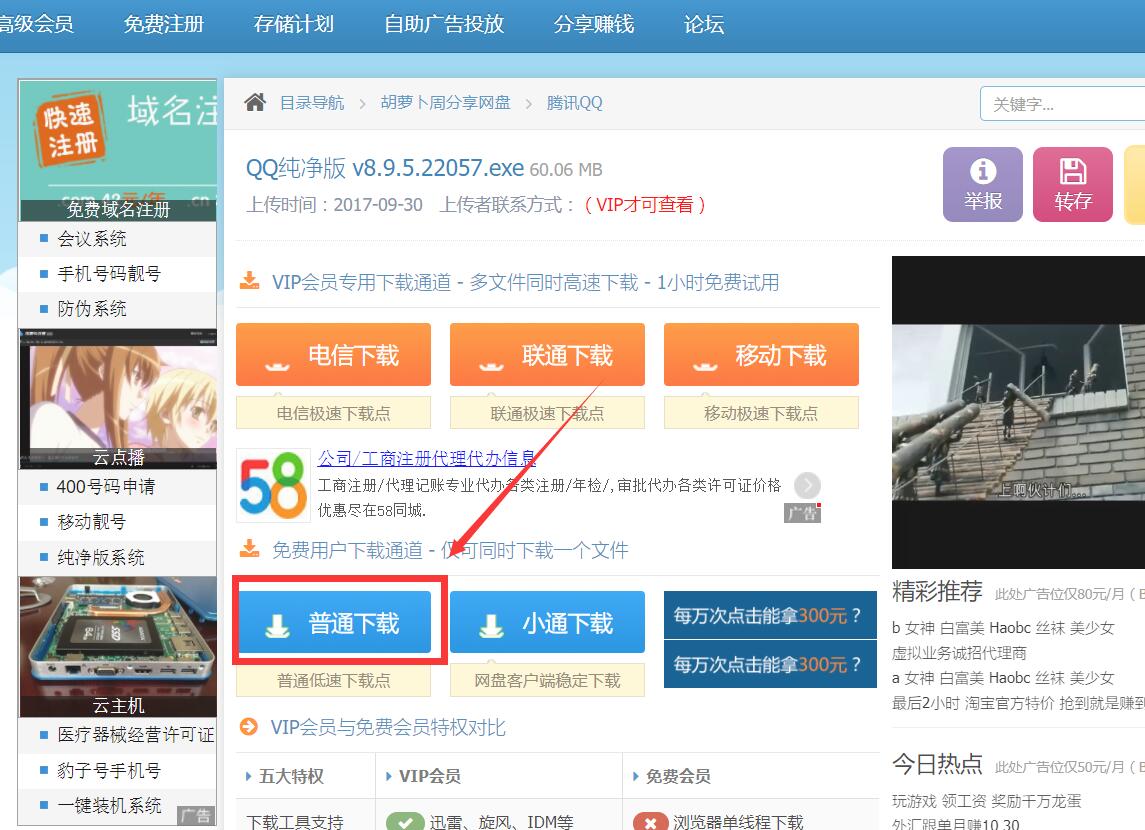Screen dimensions: 1145x830
Task: Click the 上传时间：2017-09-30 text
Action: [334, 204]
